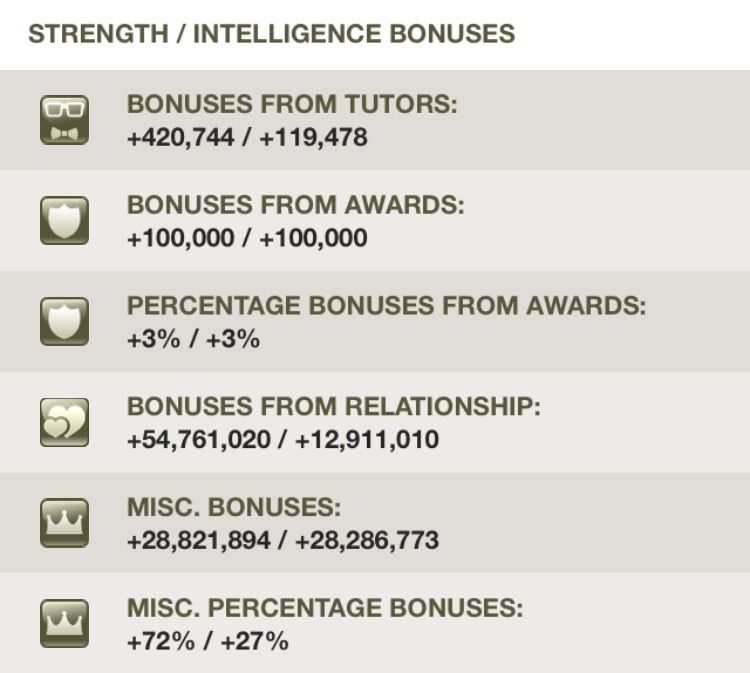Click the shield icon beside Bonuses From Awards
The image size is (750, 673).
pos(64,221)
